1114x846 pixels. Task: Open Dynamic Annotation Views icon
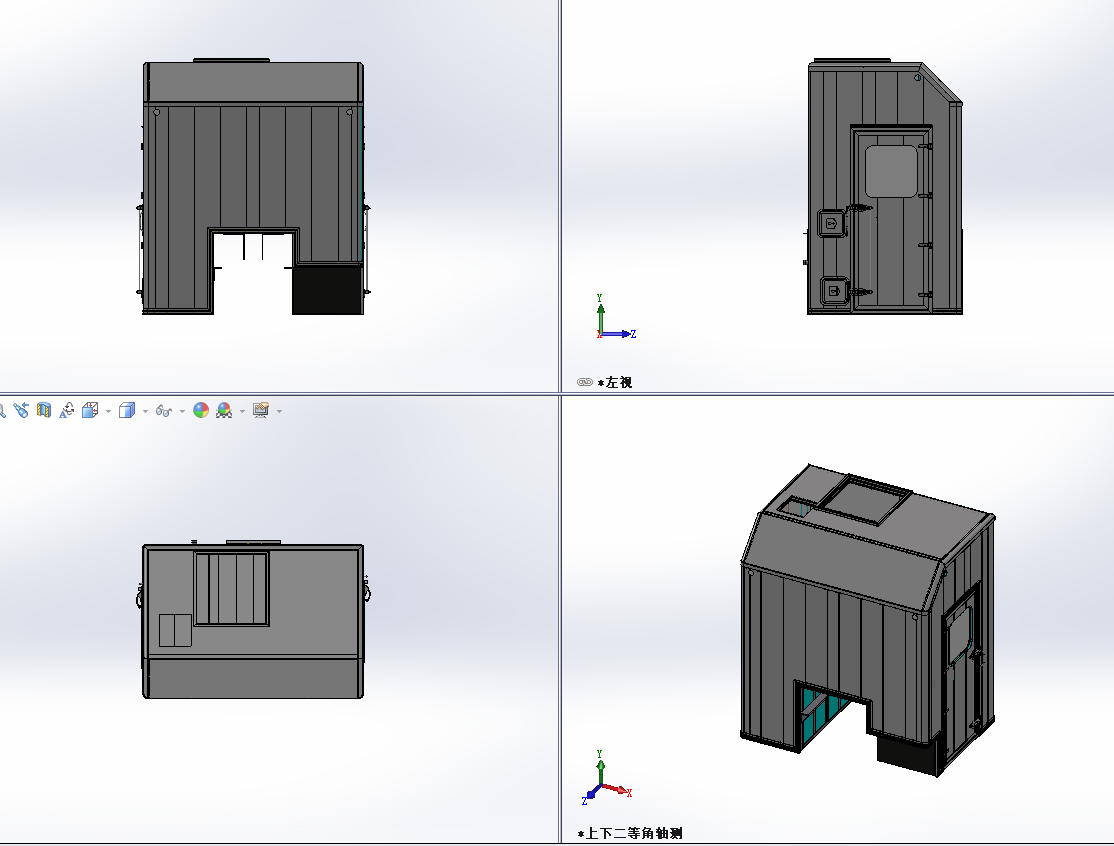(x=66, y=410)
